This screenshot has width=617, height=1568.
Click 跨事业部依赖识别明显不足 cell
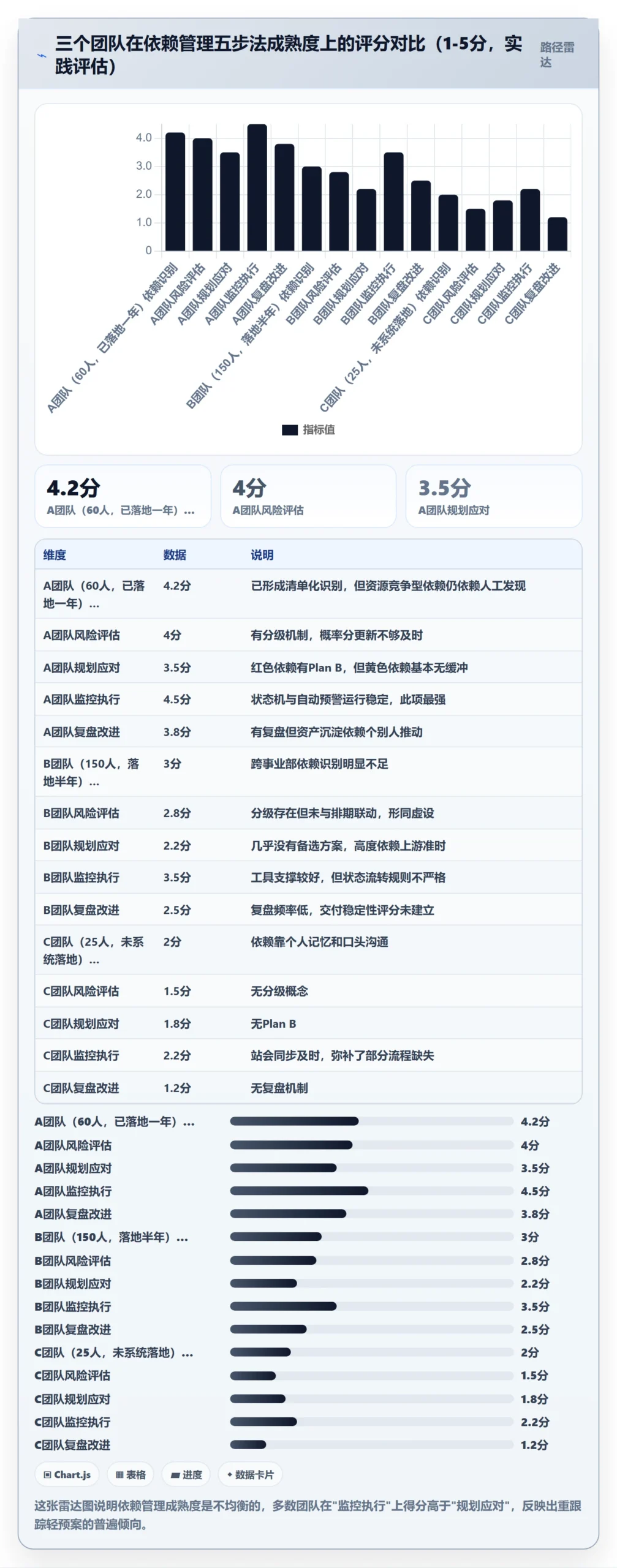coord(319,764)
